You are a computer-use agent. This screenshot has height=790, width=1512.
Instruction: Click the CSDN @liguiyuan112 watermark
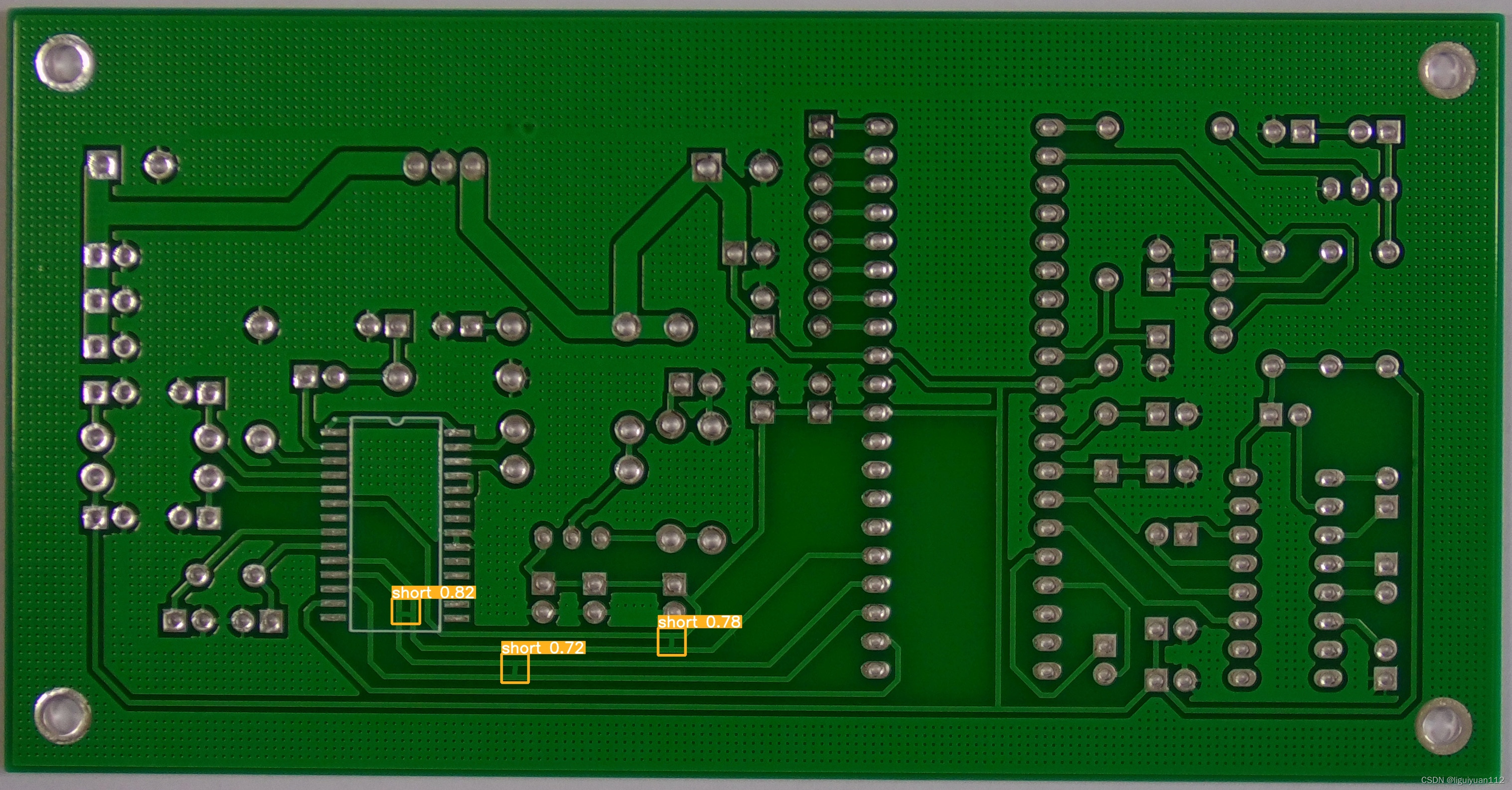[x=1462, y=780]
